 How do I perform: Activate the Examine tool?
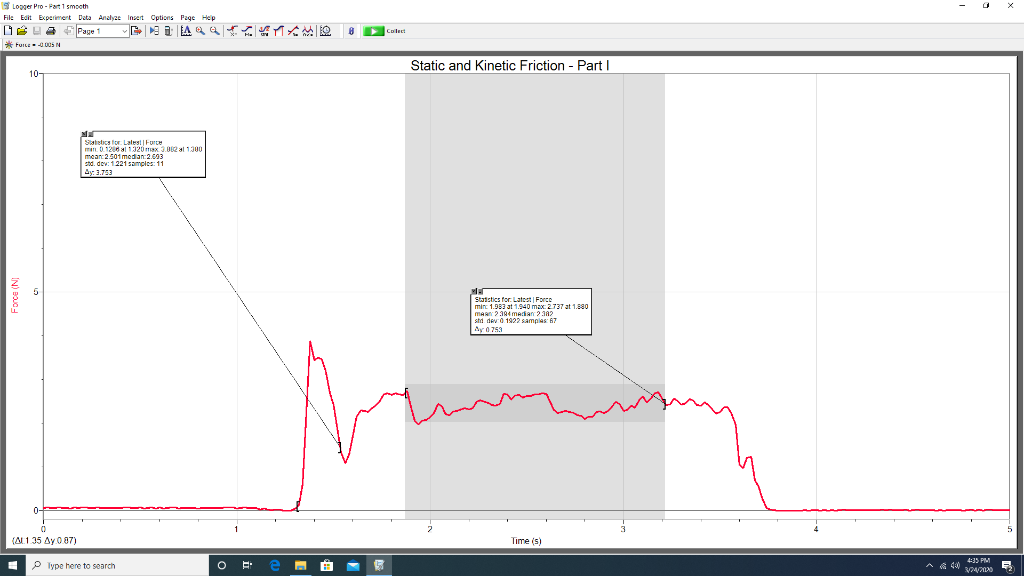232,30
